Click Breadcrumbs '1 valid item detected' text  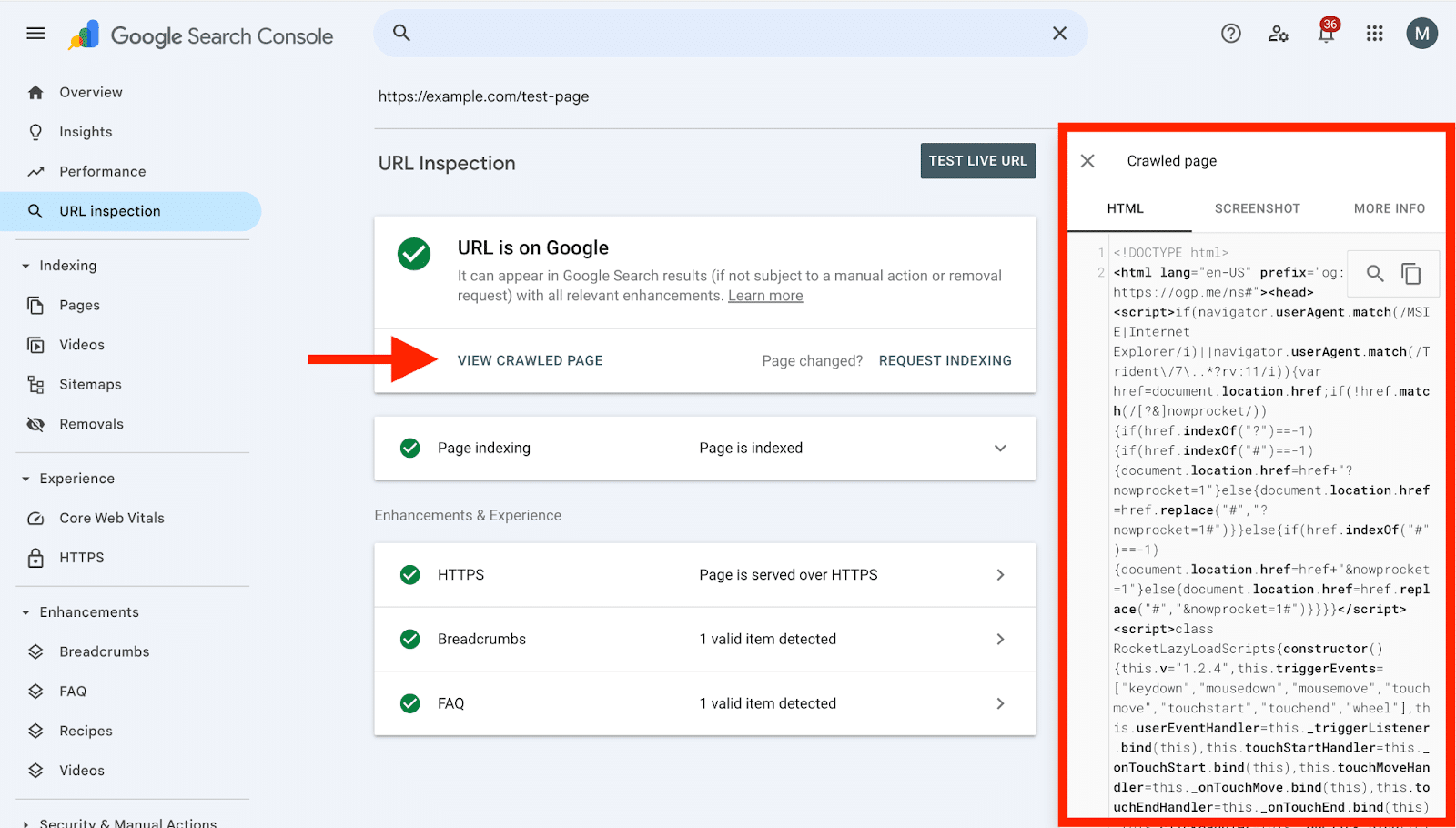(x=767, y=639)
